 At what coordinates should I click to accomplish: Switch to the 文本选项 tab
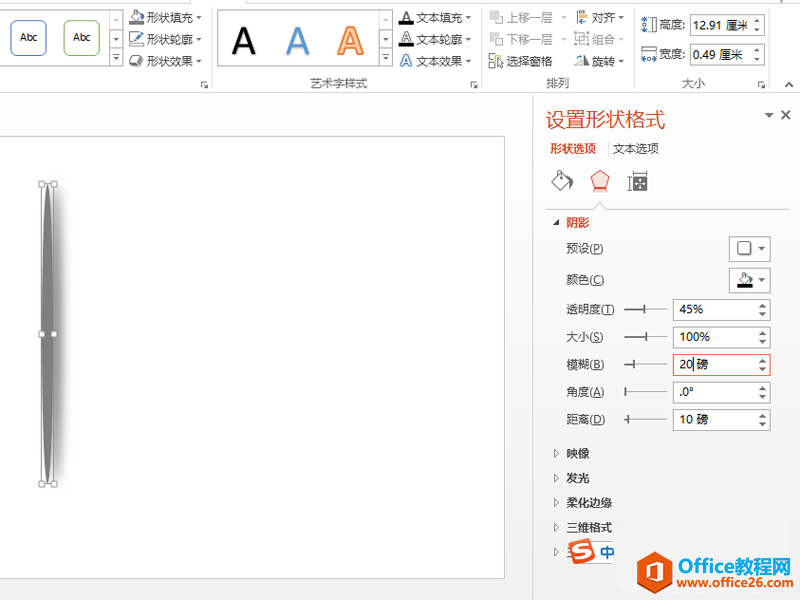pos(636,149)
